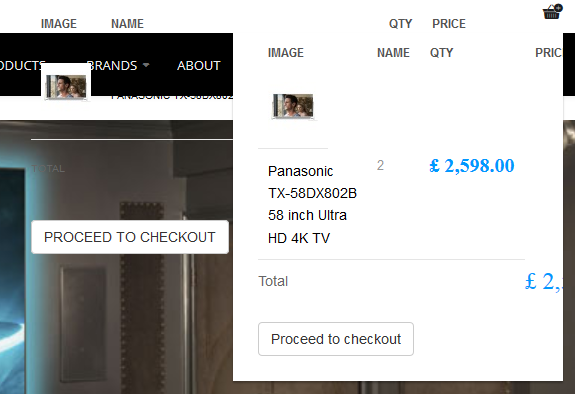Viewport: 575px width, 394px height.
Task: Go to the ABOUT page
Action: [199, 66]
